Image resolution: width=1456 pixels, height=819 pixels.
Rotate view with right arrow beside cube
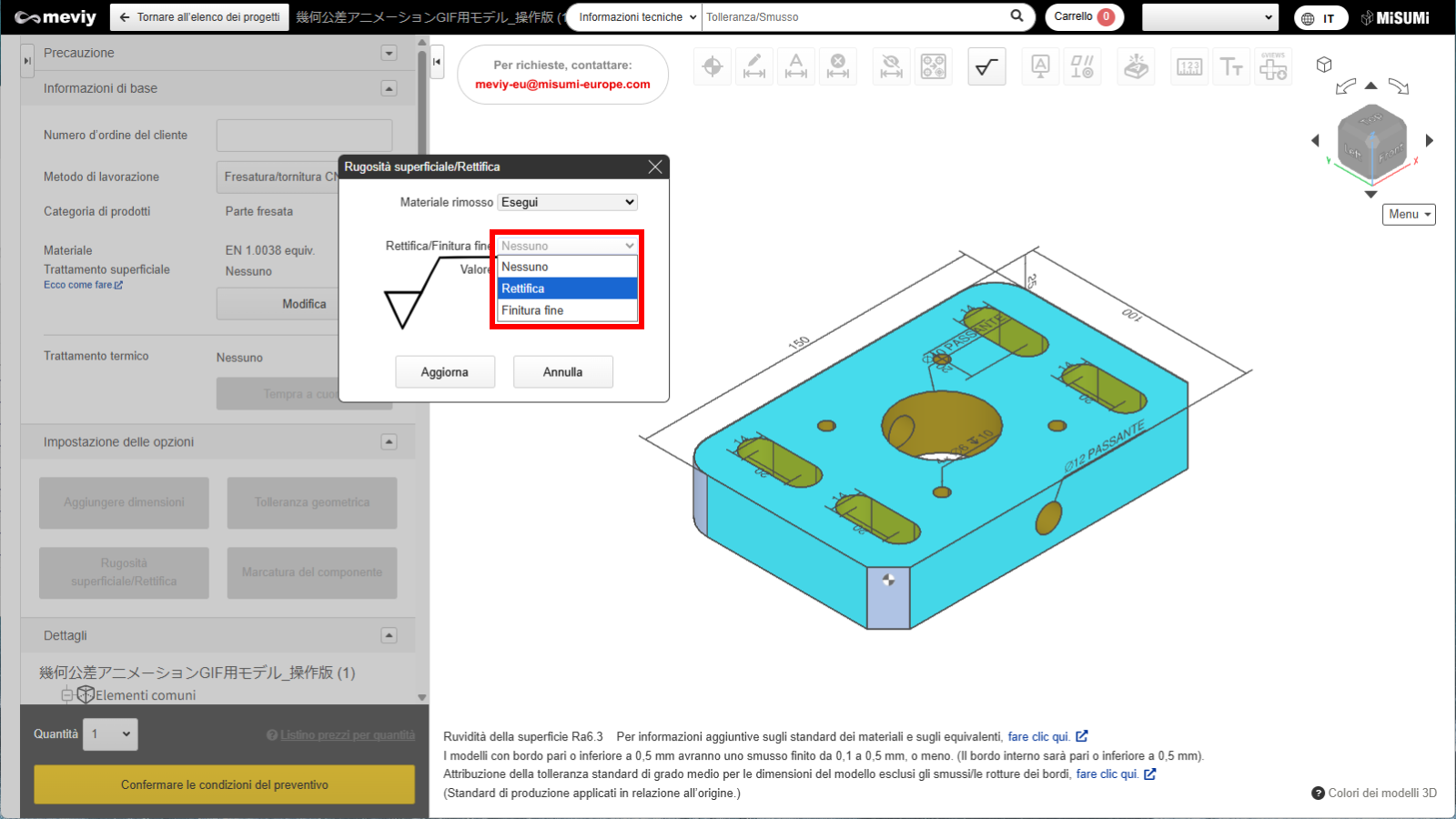click(x=1430, y=140)
